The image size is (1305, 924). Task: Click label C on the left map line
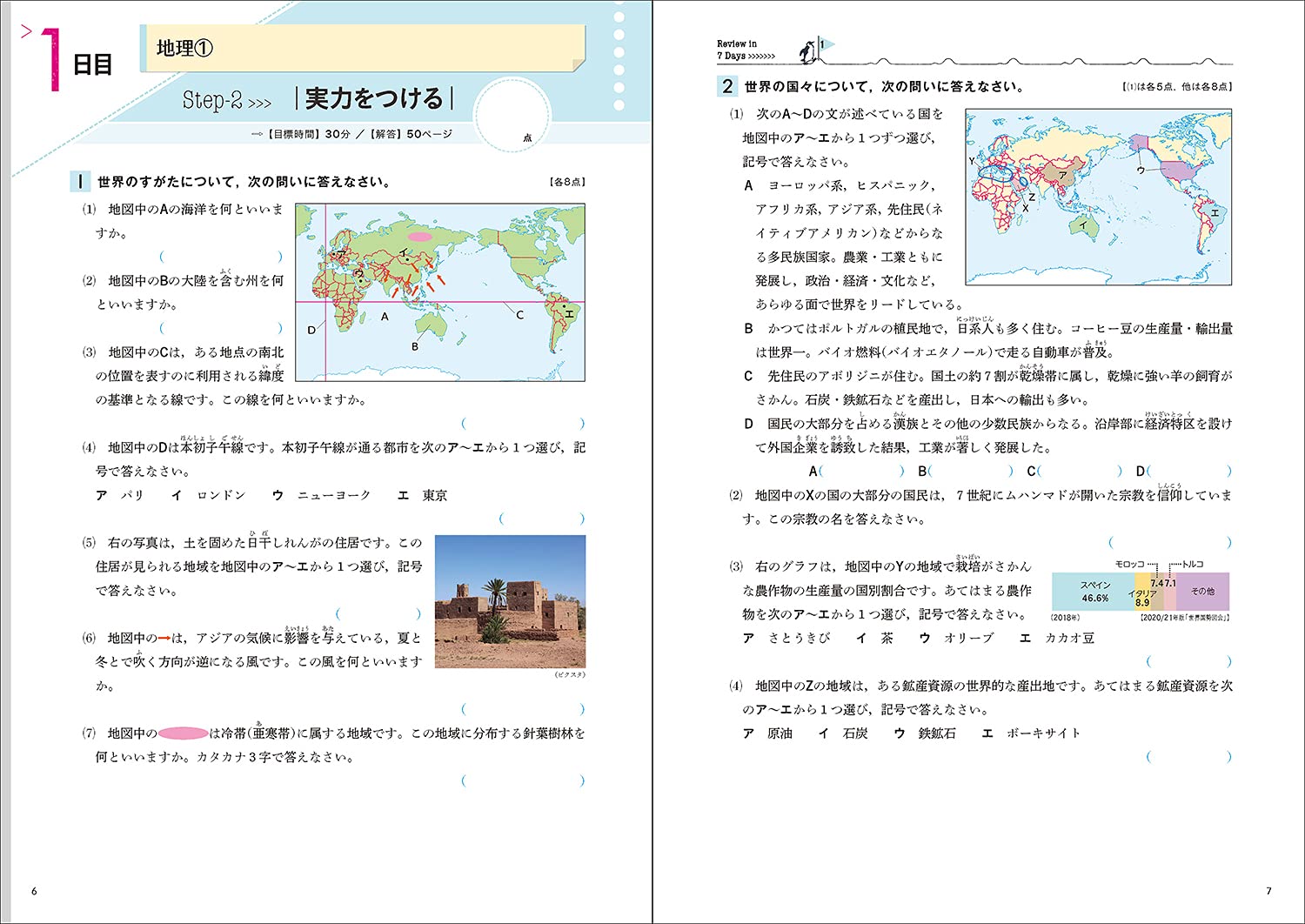(x=519, y=315)
